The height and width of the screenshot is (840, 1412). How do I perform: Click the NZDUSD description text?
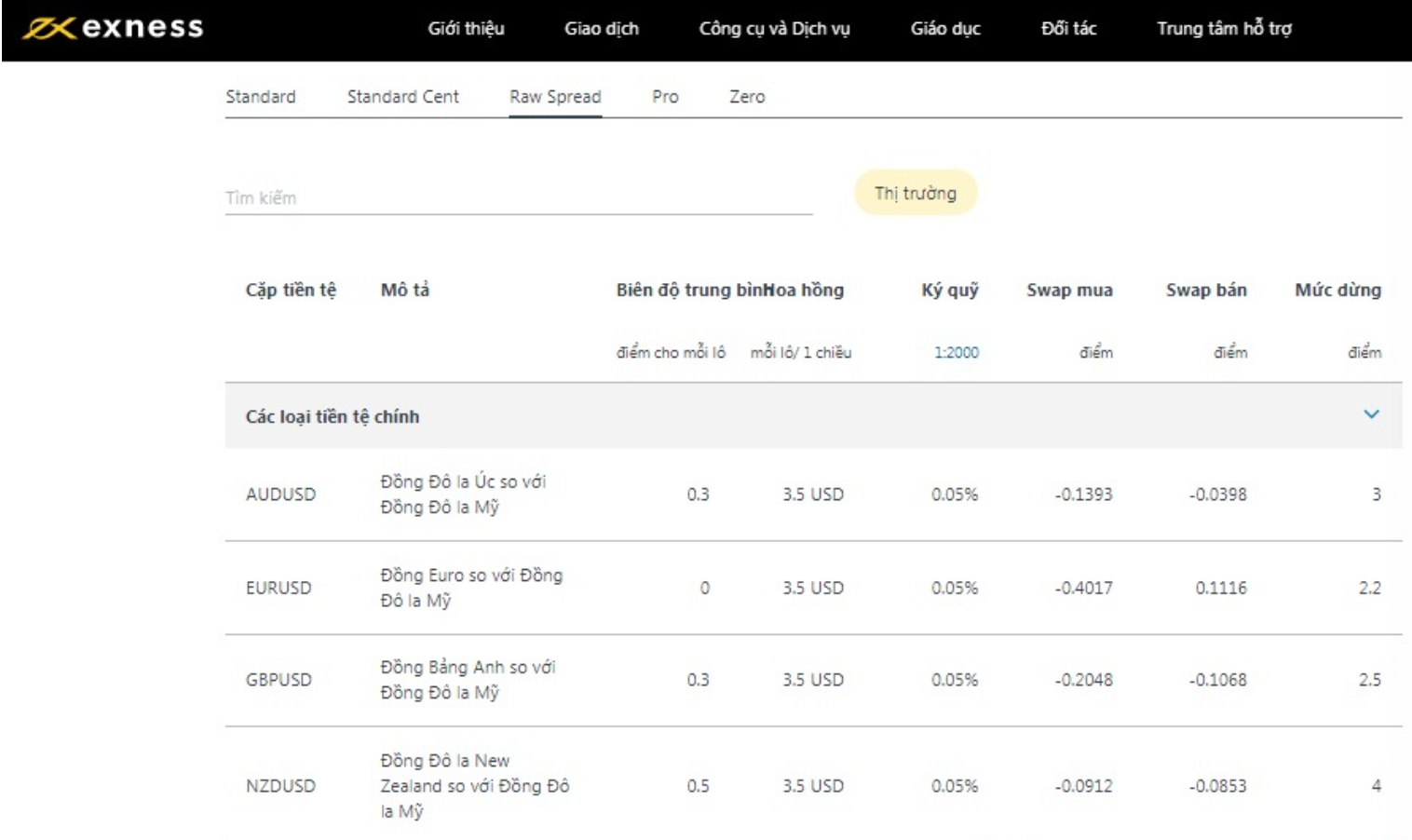[474, 786]
